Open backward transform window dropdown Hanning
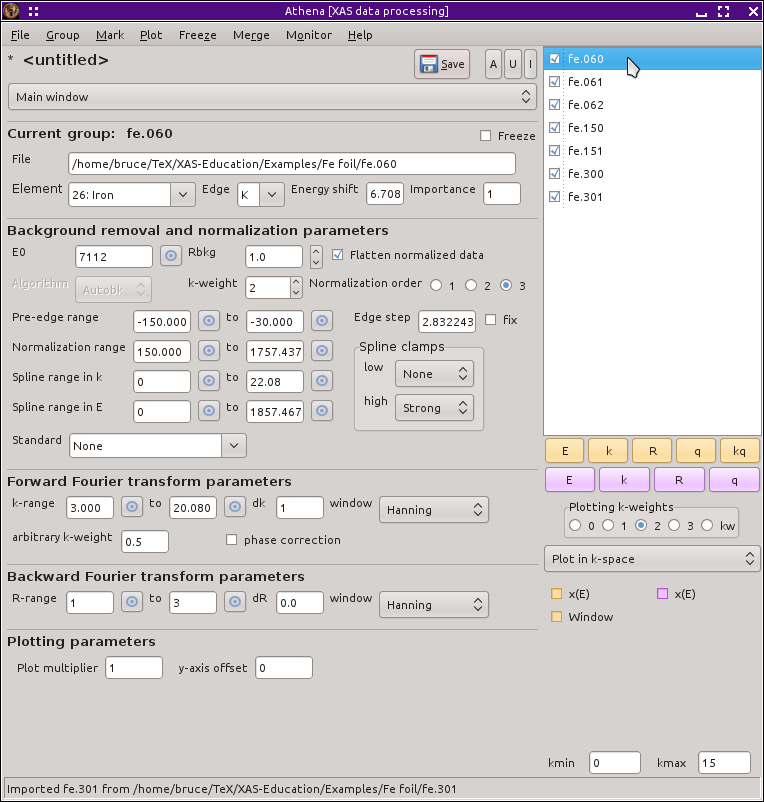This screenshot has width=764, height=802. [x=434, y=605]
